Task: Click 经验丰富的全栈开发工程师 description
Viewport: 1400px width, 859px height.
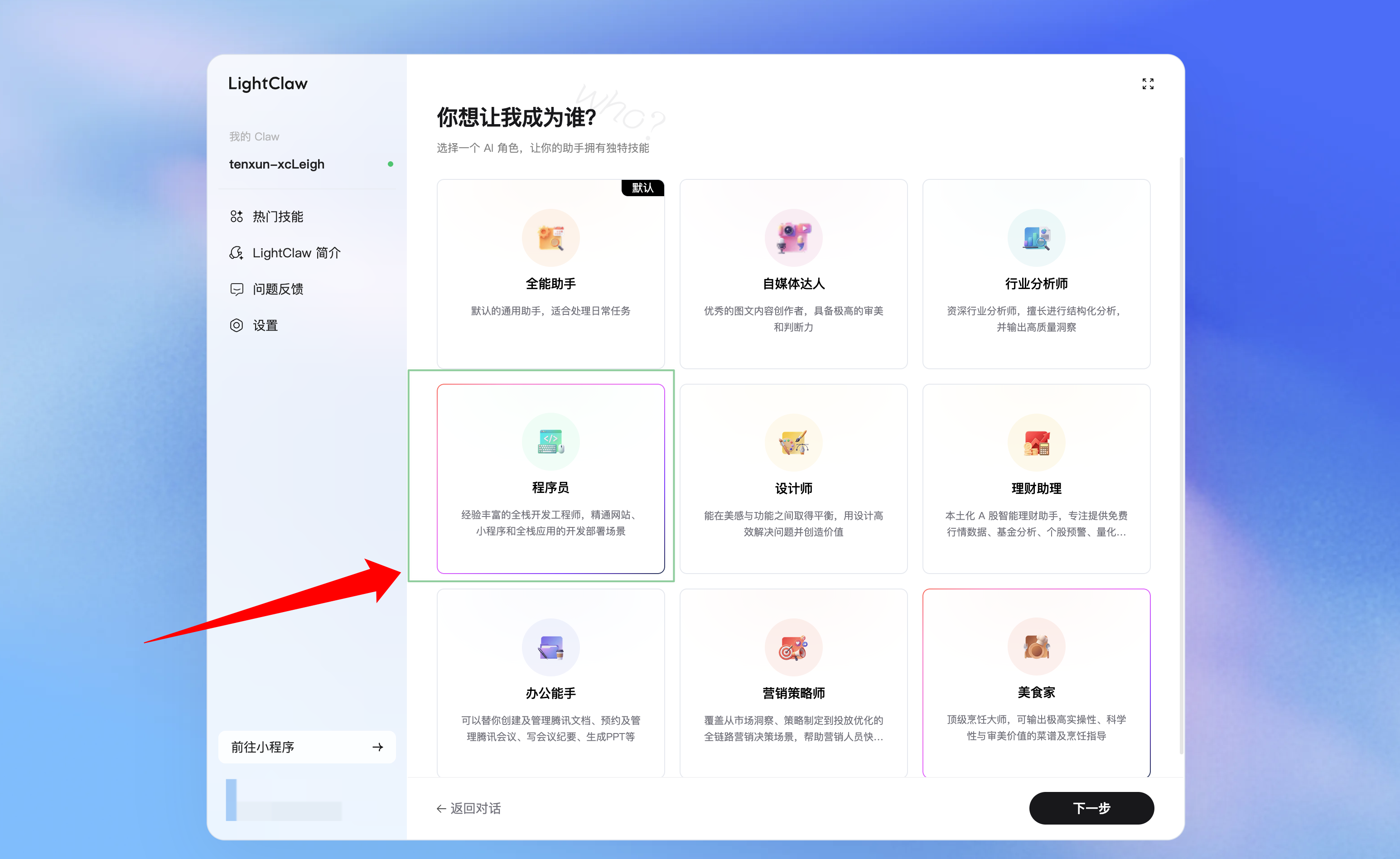Action: coord(550,523)
